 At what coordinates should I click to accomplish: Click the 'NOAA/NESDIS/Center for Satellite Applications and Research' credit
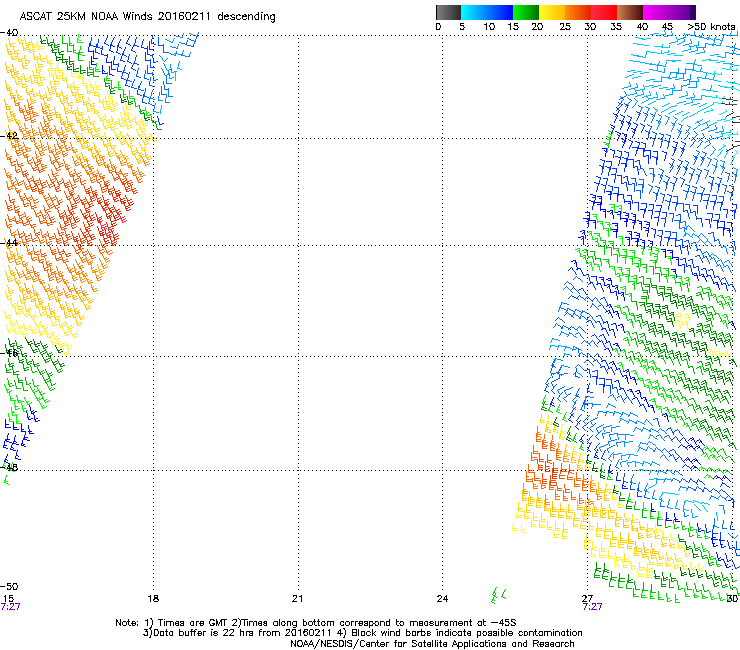point(432,644)
